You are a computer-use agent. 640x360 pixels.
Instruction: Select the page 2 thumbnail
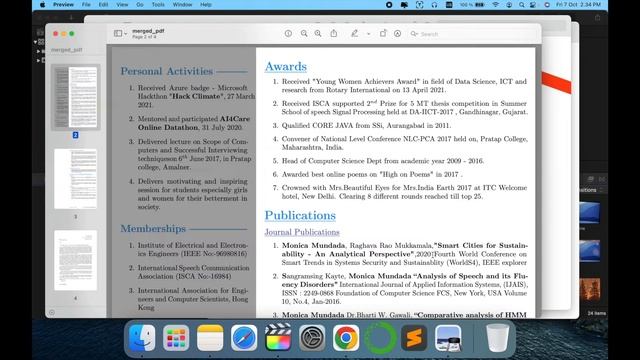[x=76, y=97]
